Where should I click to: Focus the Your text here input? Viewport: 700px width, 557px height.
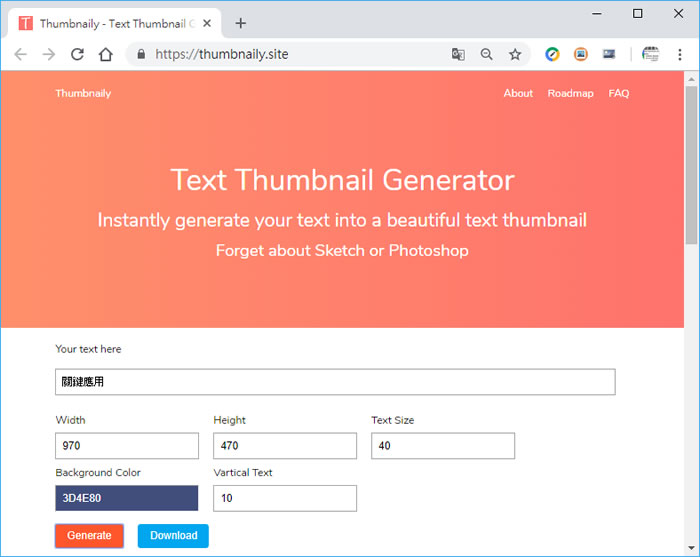pos(335,382)
